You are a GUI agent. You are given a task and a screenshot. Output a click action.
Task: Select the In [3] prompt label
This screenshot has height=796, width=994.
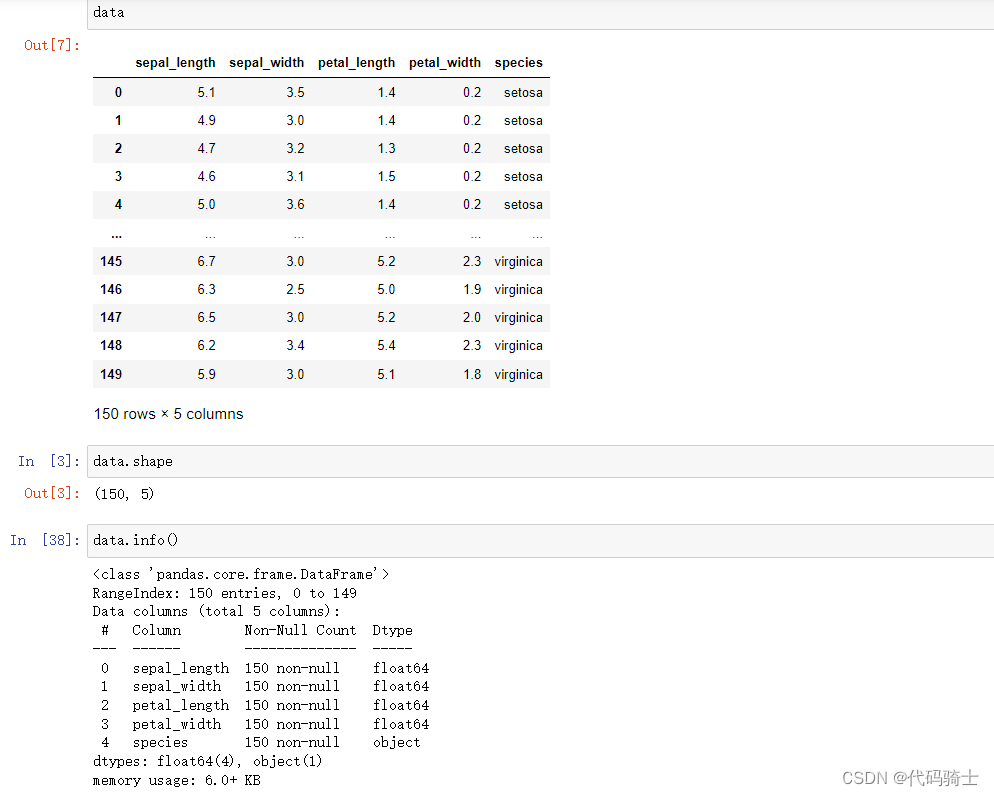(49, 461)
